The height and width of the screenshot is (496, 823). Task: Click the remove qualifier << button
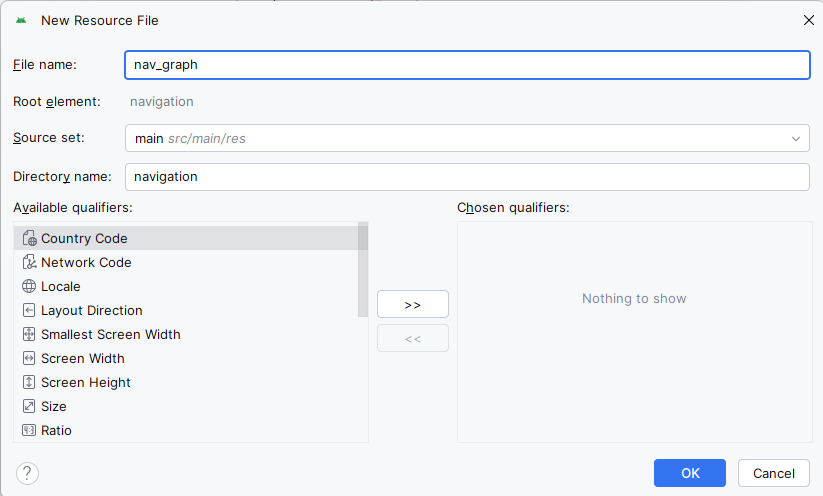pos(412,338)
